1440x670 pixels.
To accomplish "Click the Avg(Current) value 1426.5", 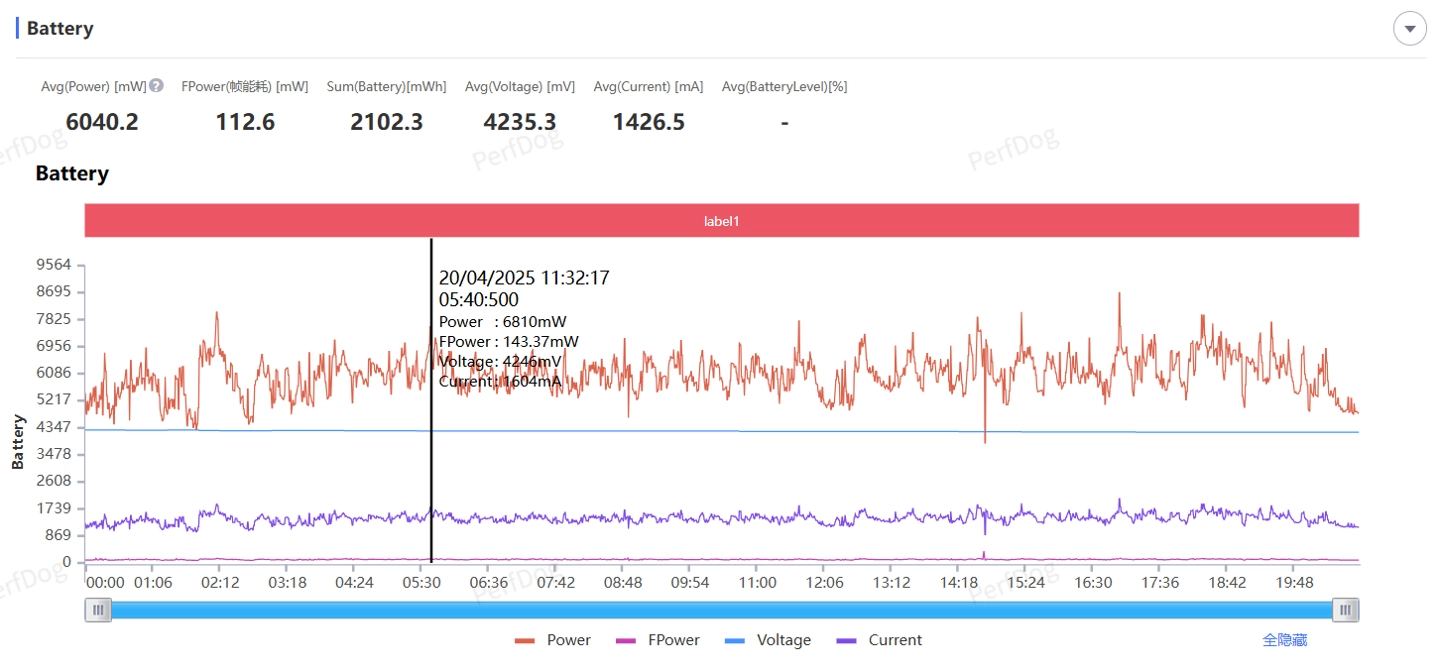I will click(648, 122).
